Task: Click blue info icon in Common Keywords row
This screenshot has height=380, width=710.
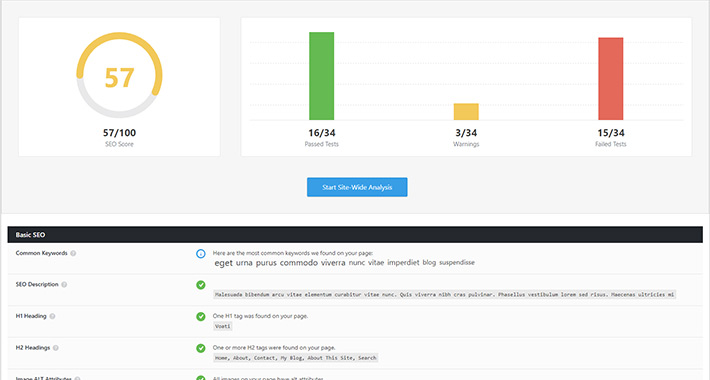Action: [201, 254]
